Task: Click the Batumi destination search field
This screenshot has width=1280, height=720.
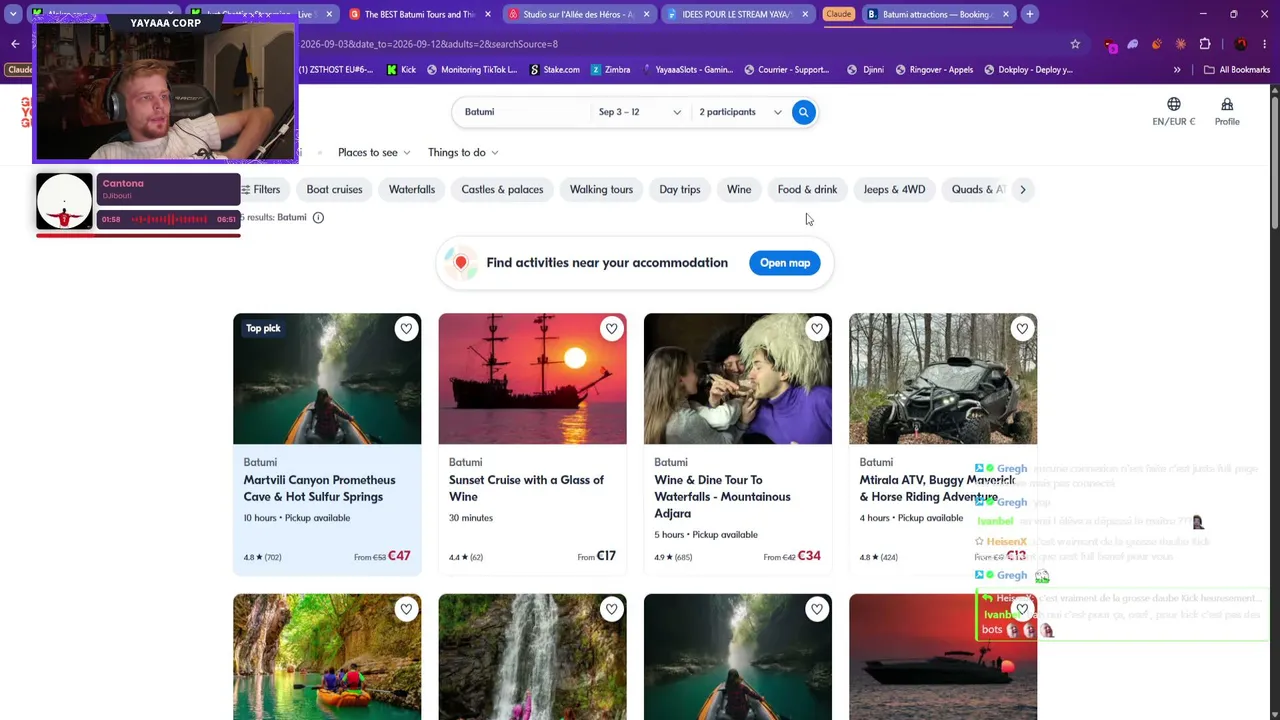Action: tap(522, 112)
